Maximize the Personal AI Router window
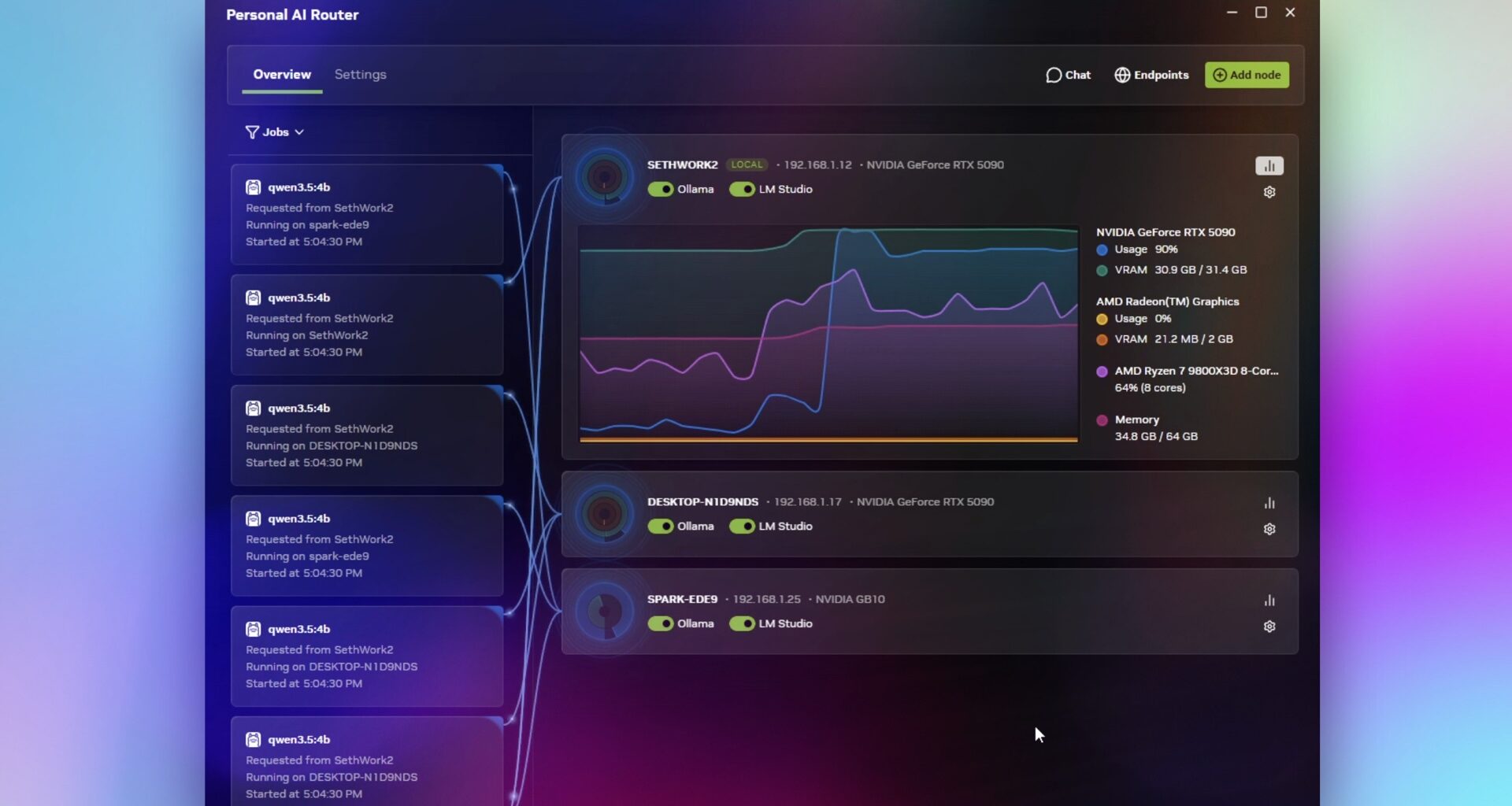Viewport: 1512px width, 806px height. tap(1261, 13)
